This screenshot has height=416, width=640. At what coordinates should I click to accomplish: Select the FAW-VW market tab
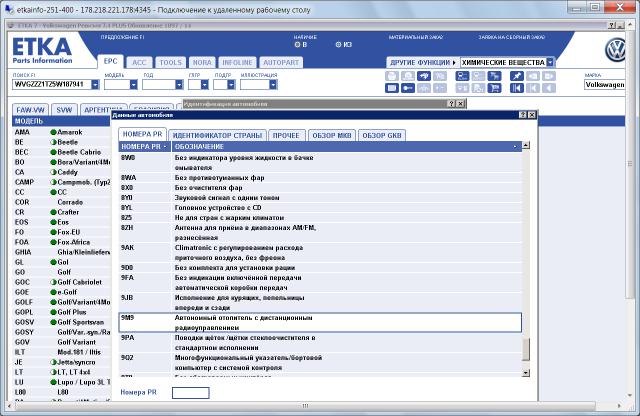click(30, 110)
